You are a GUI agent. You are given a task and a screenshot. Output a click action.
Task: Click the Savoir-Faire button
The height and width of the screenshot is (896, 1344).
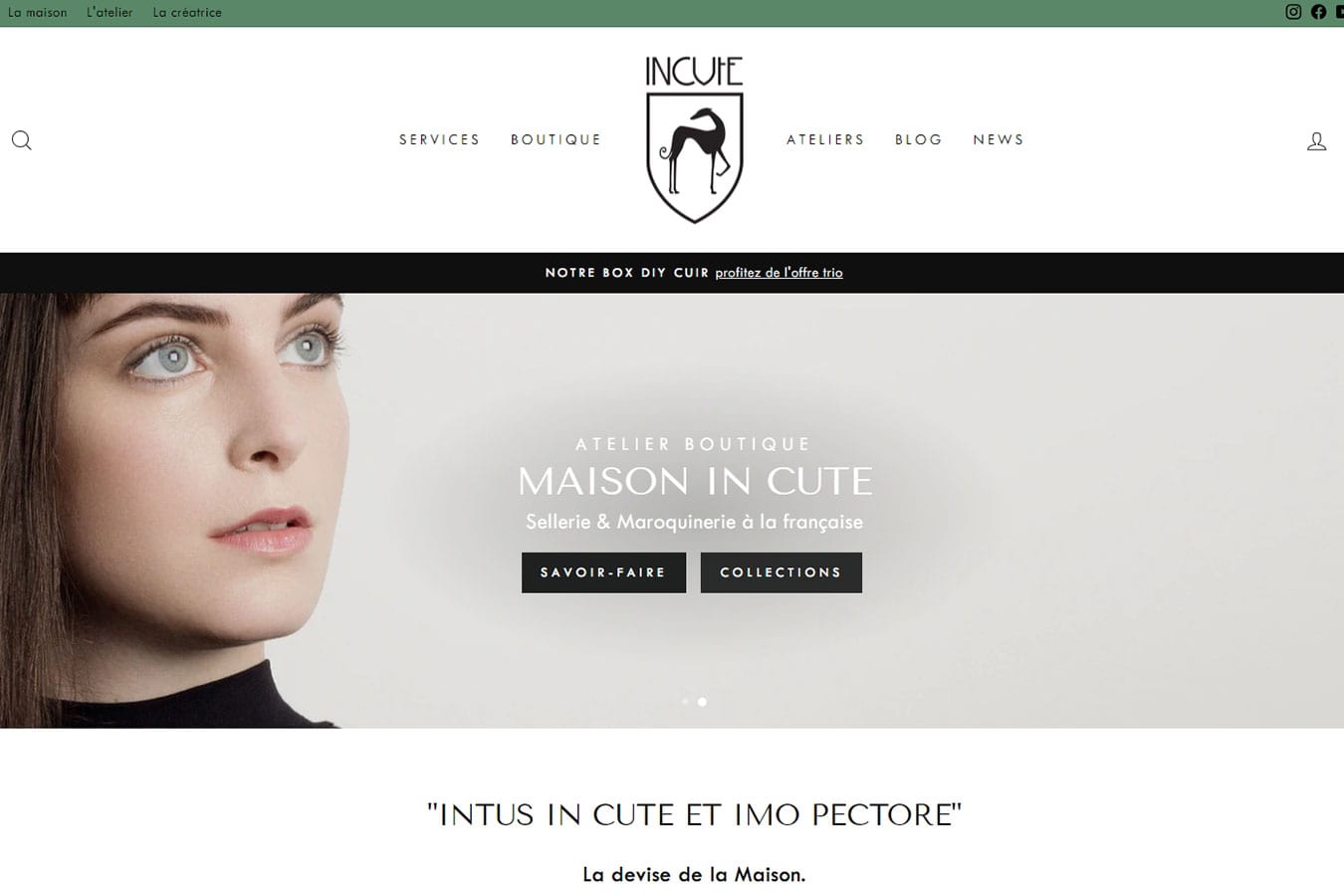click(603, 572)
